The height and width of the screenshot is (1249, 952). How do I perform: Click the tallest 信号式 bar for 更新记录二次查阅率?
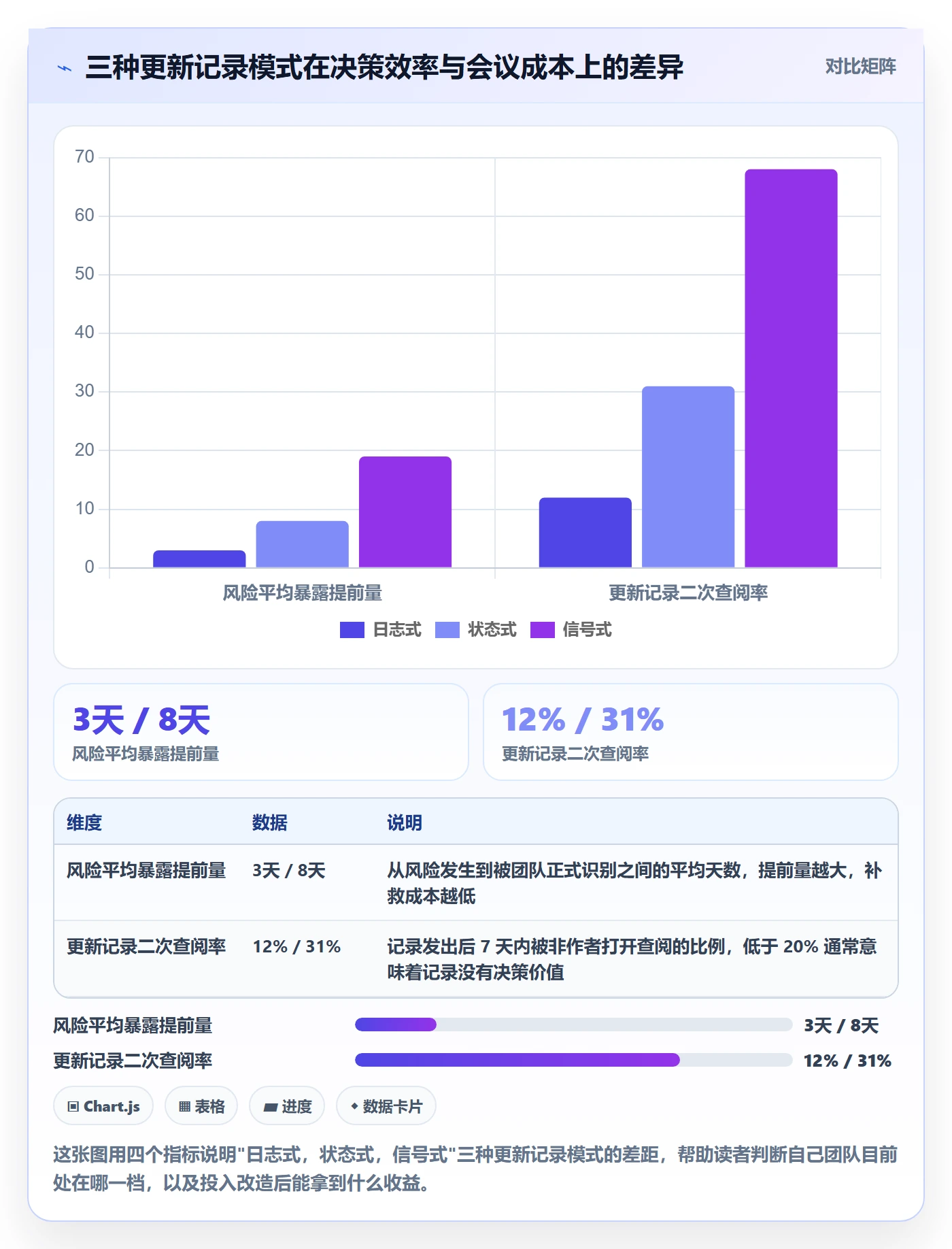pyautogui.click(x=791, y=368)
